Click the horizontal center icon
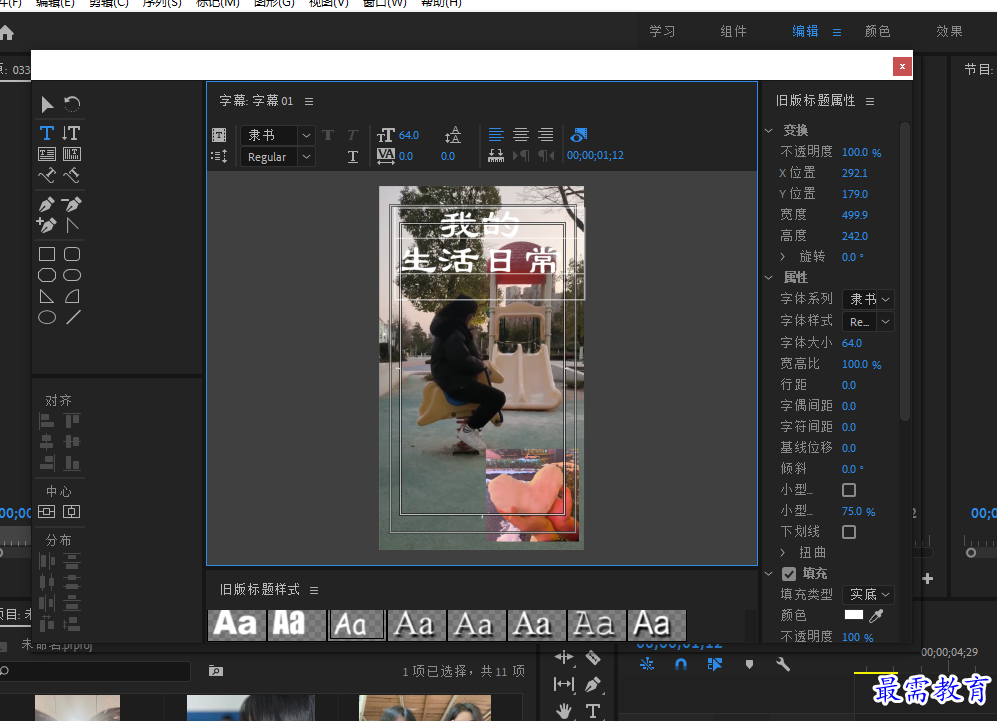Viewport: 997px width, 721px height. [72, 512]
